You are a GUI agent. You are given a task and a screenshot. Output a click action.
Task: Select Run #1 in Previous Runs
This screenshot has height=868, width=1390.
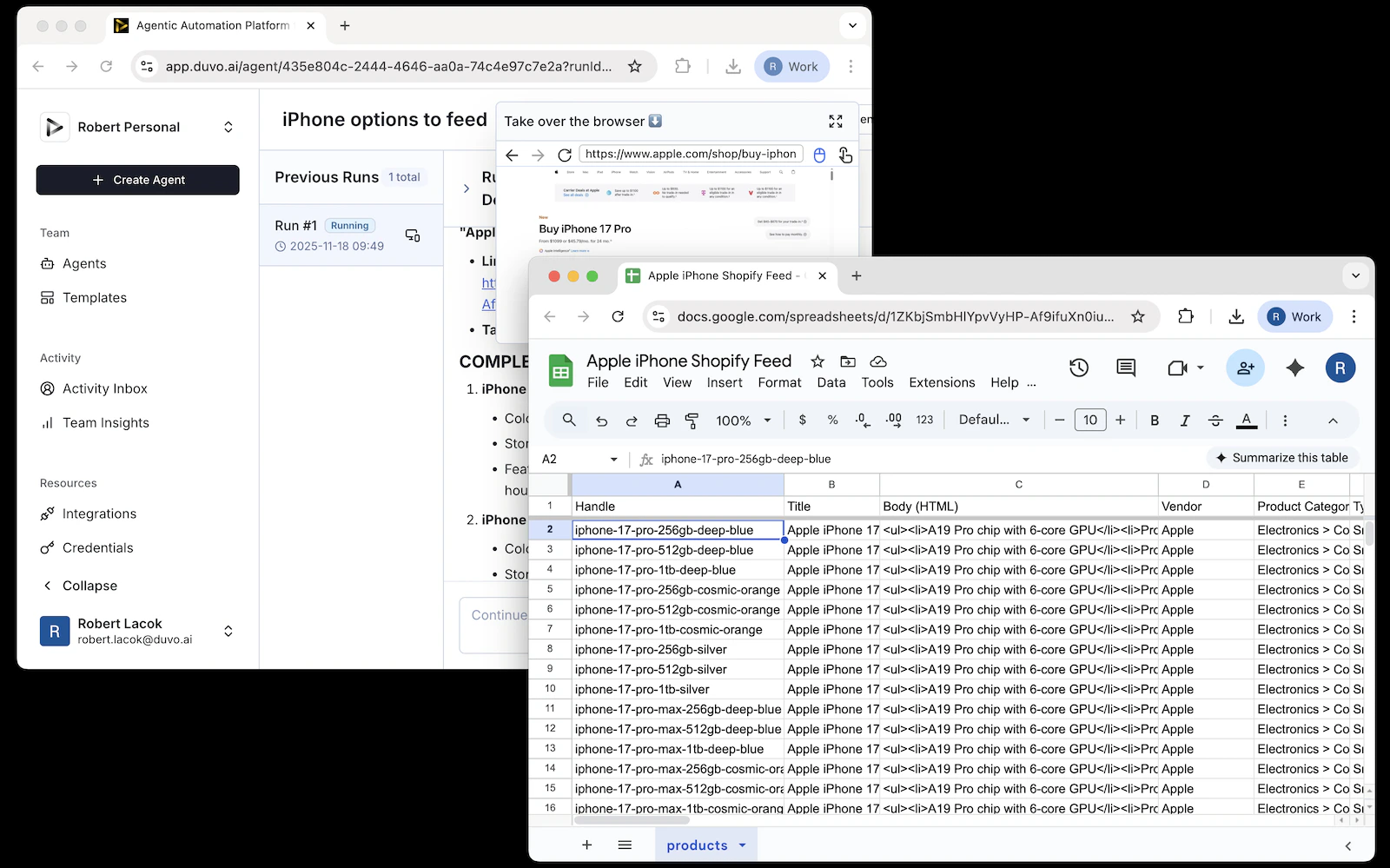click(351, 235)
